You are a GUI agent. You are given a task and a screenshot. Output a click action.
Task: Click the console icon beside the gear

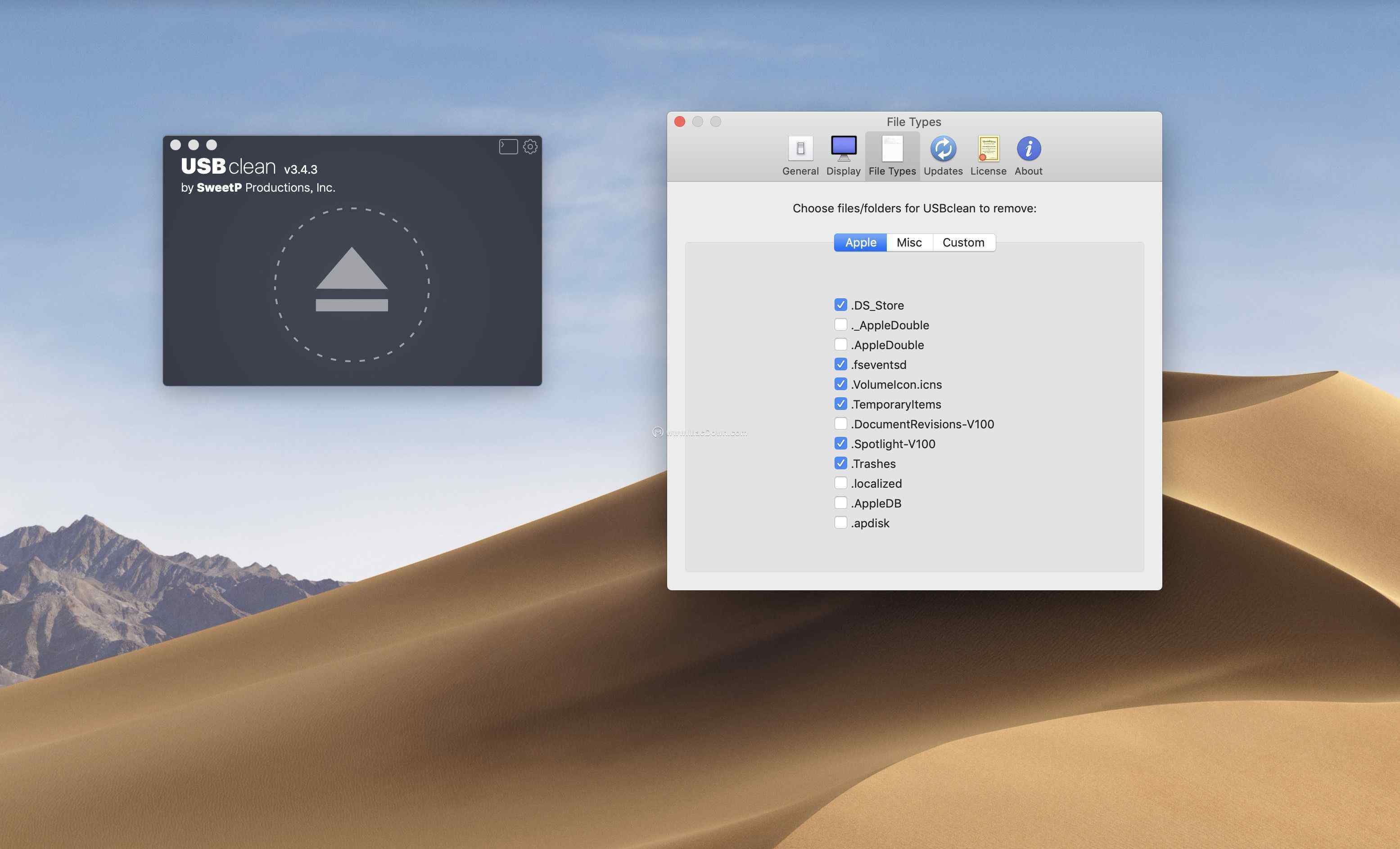click(508, 147)
